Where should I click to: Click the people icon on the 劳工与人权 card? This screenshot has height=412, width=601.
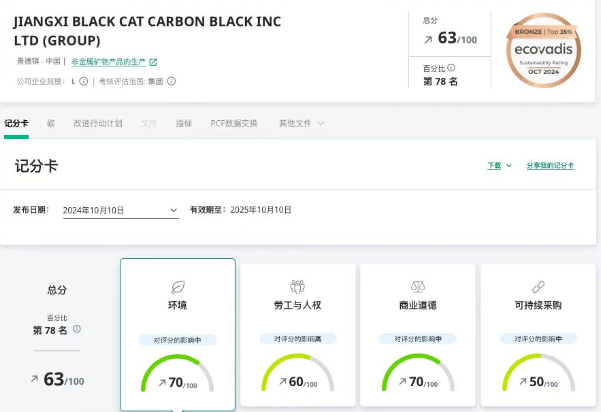[x=297, y=286]
